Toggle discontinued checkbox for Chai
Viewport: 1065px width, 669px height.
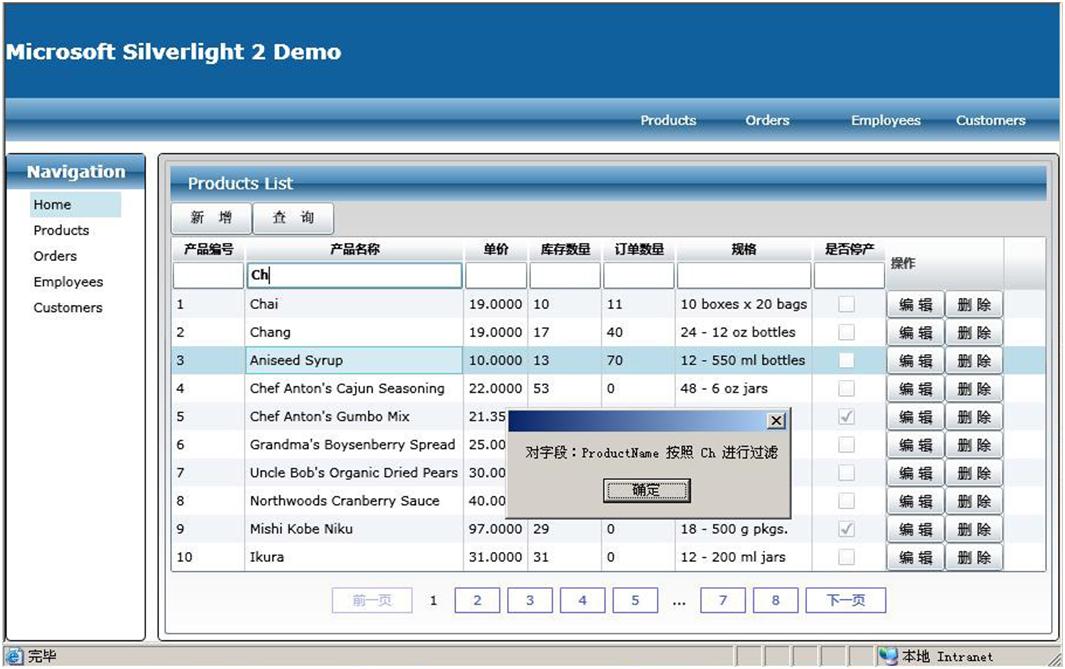tap(847, 304)
